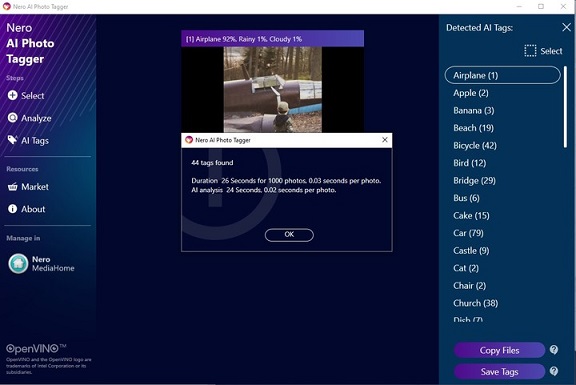Screen dimensions: 576x385
Task: Choose the Car (79) tag
Action: pos(468,233)
